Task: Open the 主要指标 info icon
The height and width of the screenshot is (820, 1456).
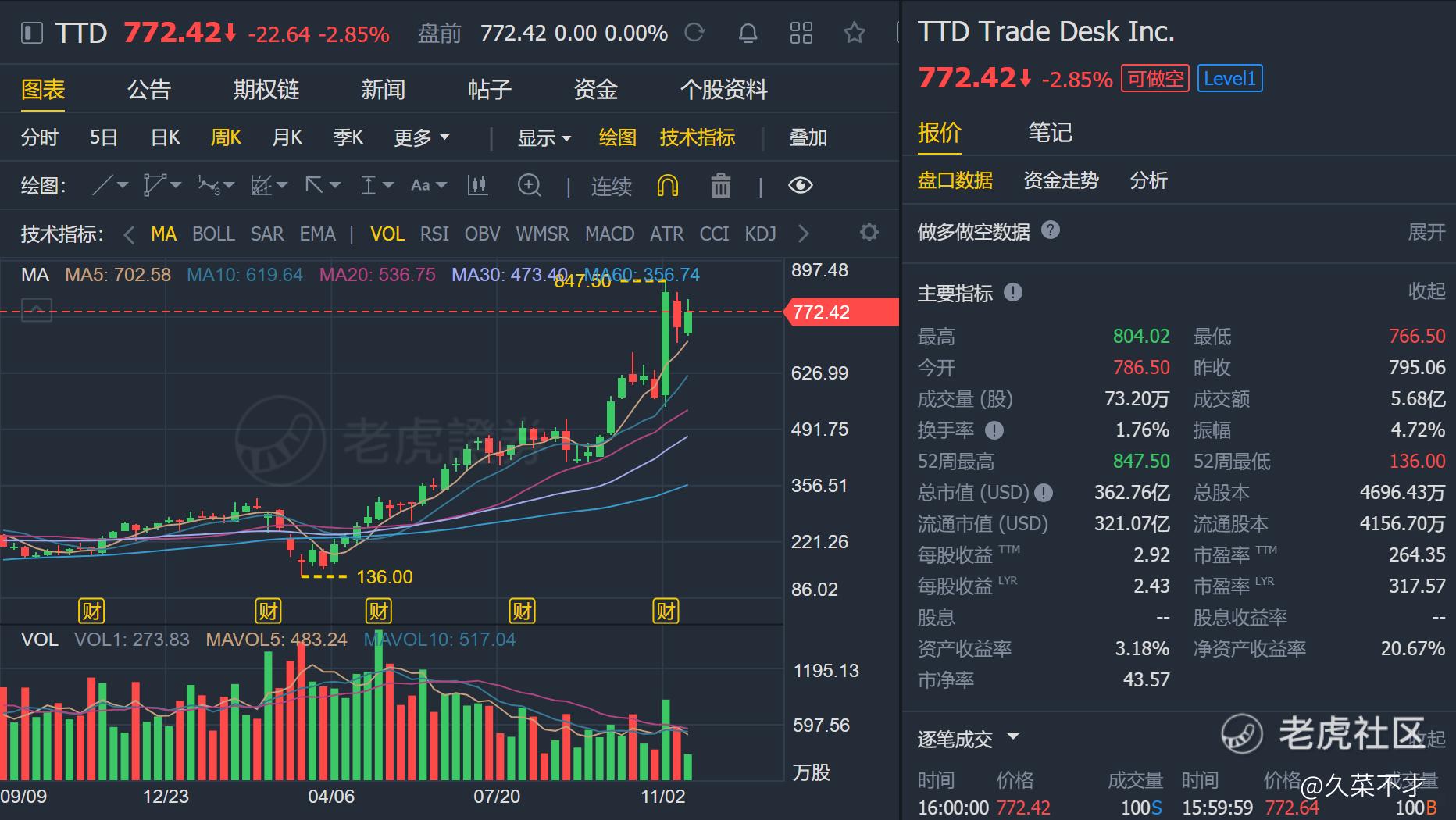Action: [x=1013, y=292]
